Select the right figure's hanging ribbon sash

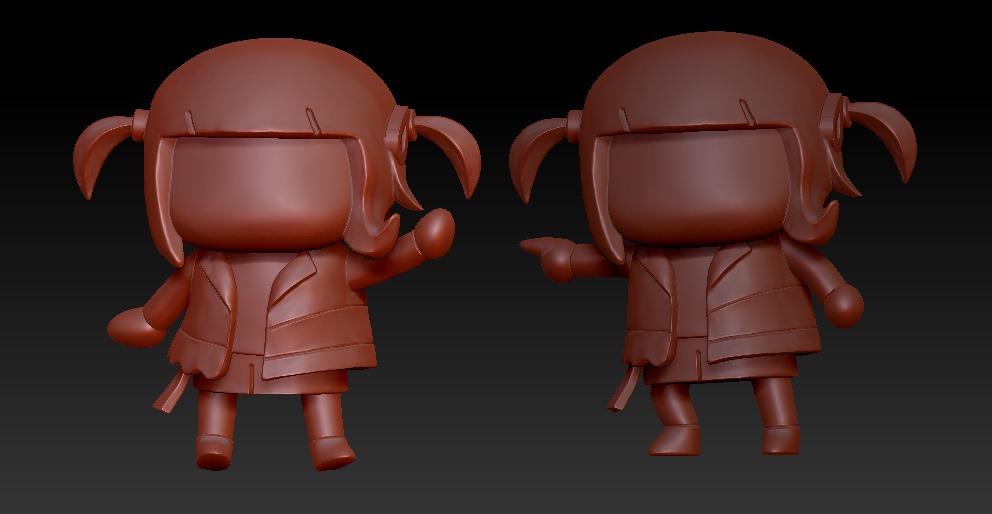tap(623, 390)
